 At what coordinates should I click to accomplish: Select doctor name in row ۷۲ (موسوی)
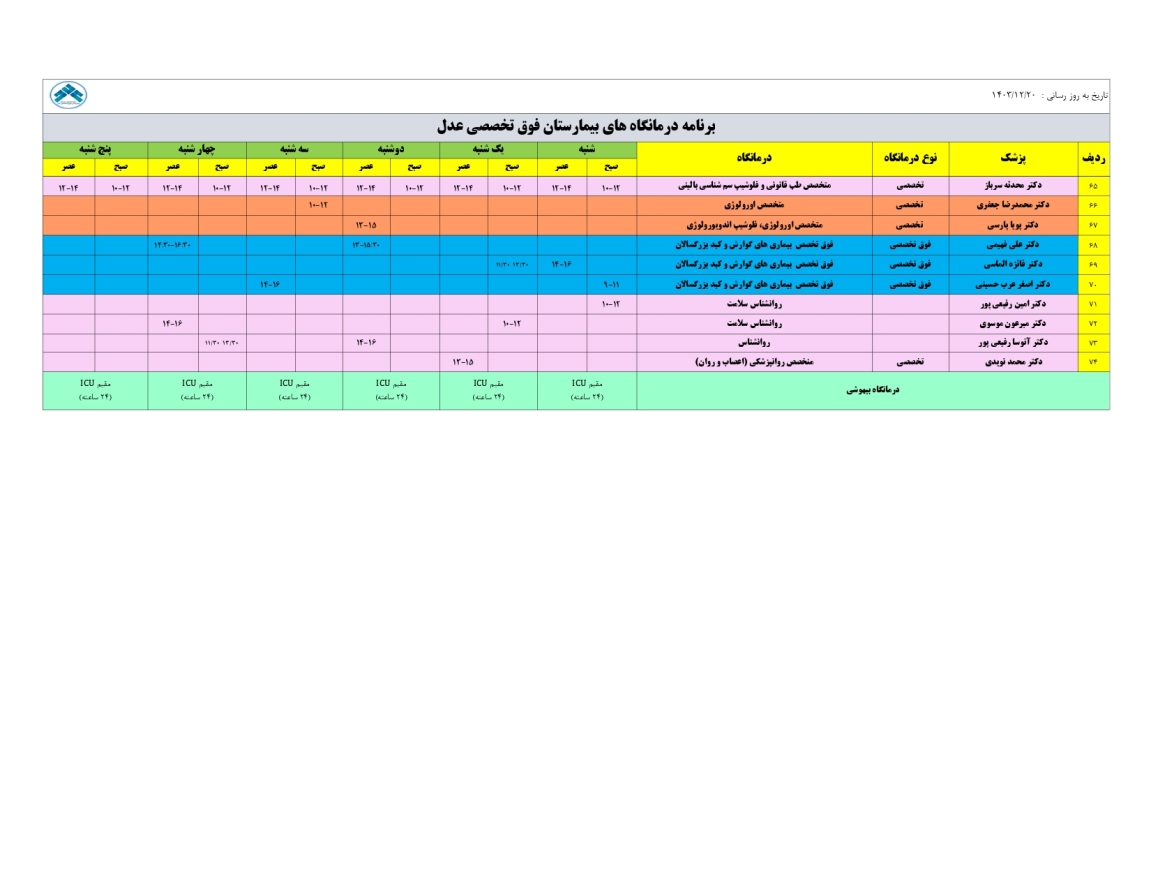pyautogui.click(x=1013, y=324)
